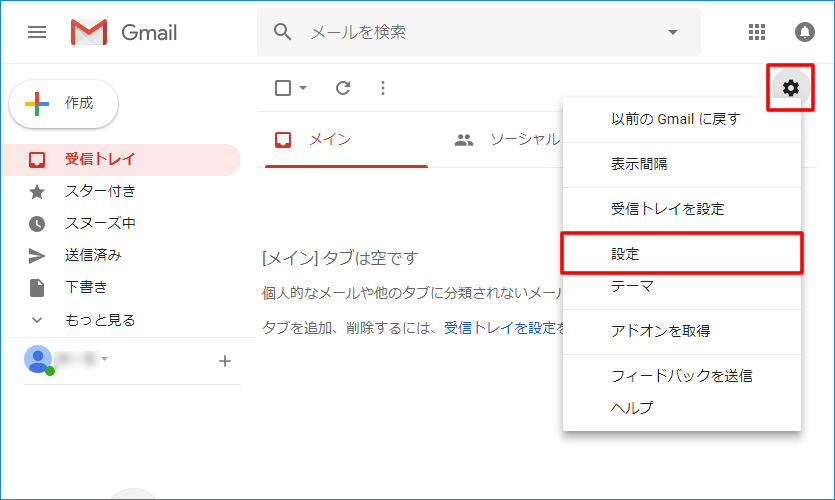The image size is (835, 500).
Task: Open the notifications bell icon
Action: tap(805, 32)
